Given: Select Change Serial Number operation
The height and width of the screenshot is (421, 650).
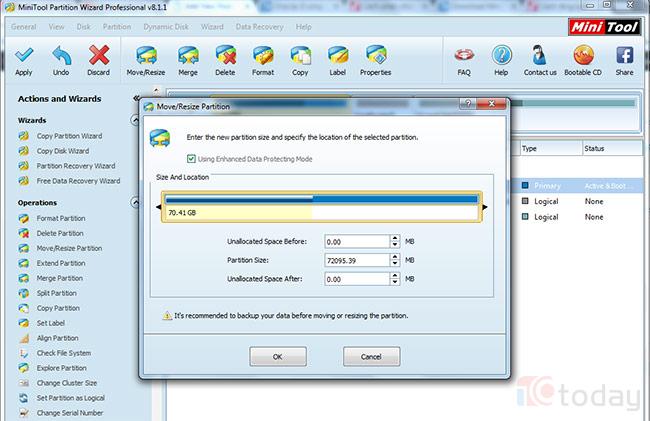Looking at the screenshot, I should click(x=70, y=413).
